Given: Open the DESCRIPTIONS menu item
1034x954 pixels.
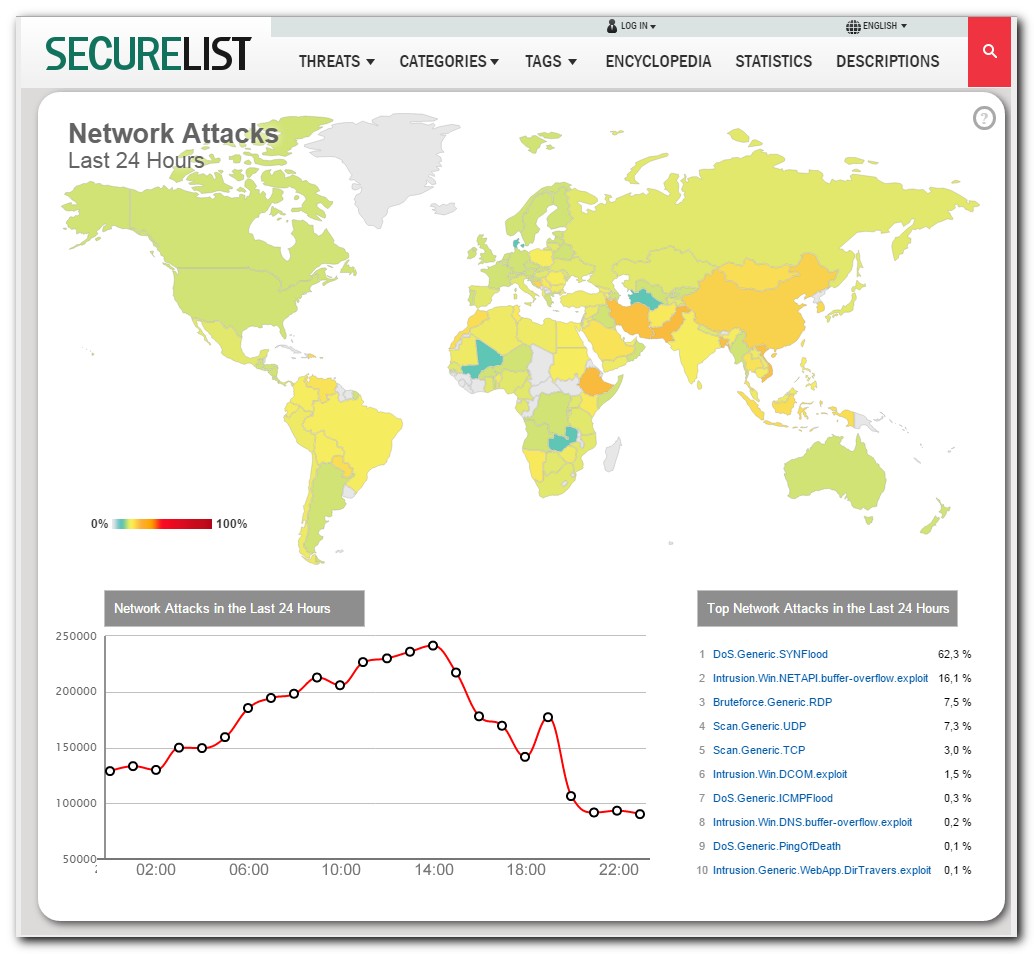Looking at the screenshot, I should pos(887,61).
